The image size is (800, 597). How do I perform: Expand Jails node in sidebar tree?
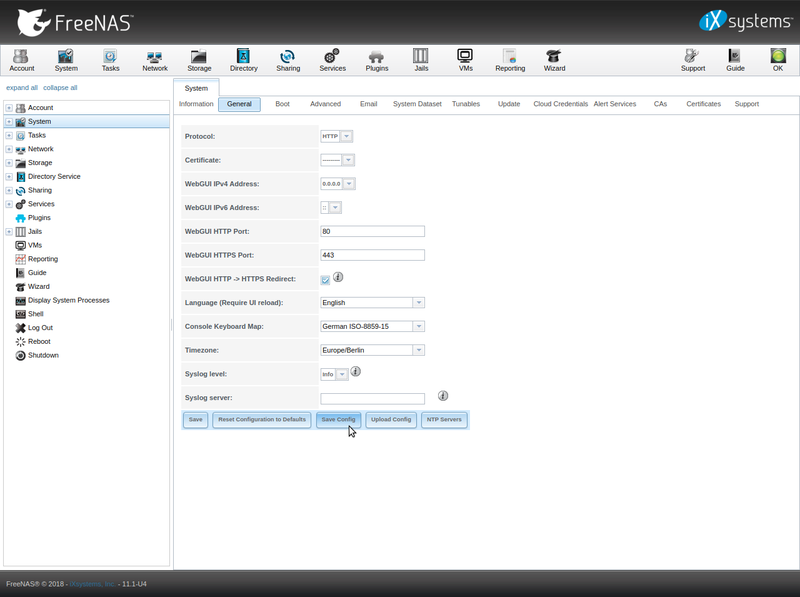coord(9,232)
